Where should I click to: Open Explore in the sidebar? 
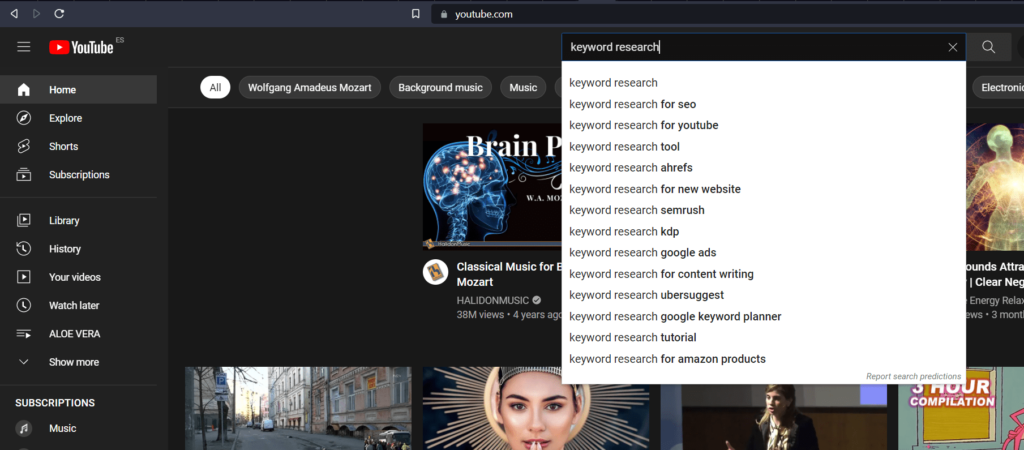pyautogui.click(x=78, y=118)
